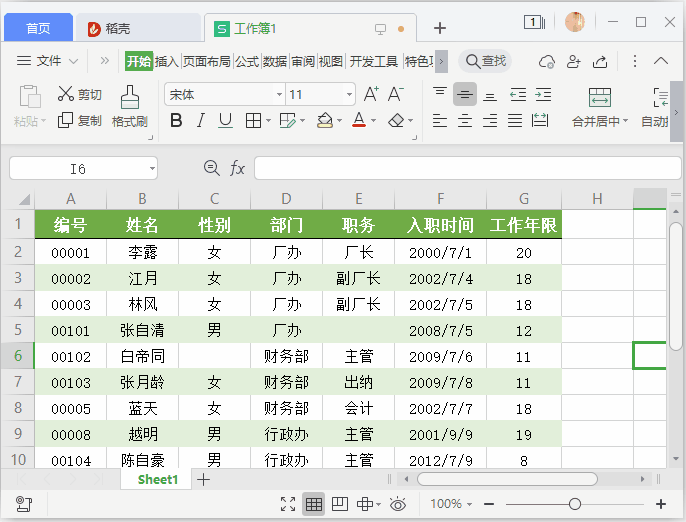
Task: Click the zoom magnifier icon beside fx
Action: pyautogui.click(x=212, y=168)
